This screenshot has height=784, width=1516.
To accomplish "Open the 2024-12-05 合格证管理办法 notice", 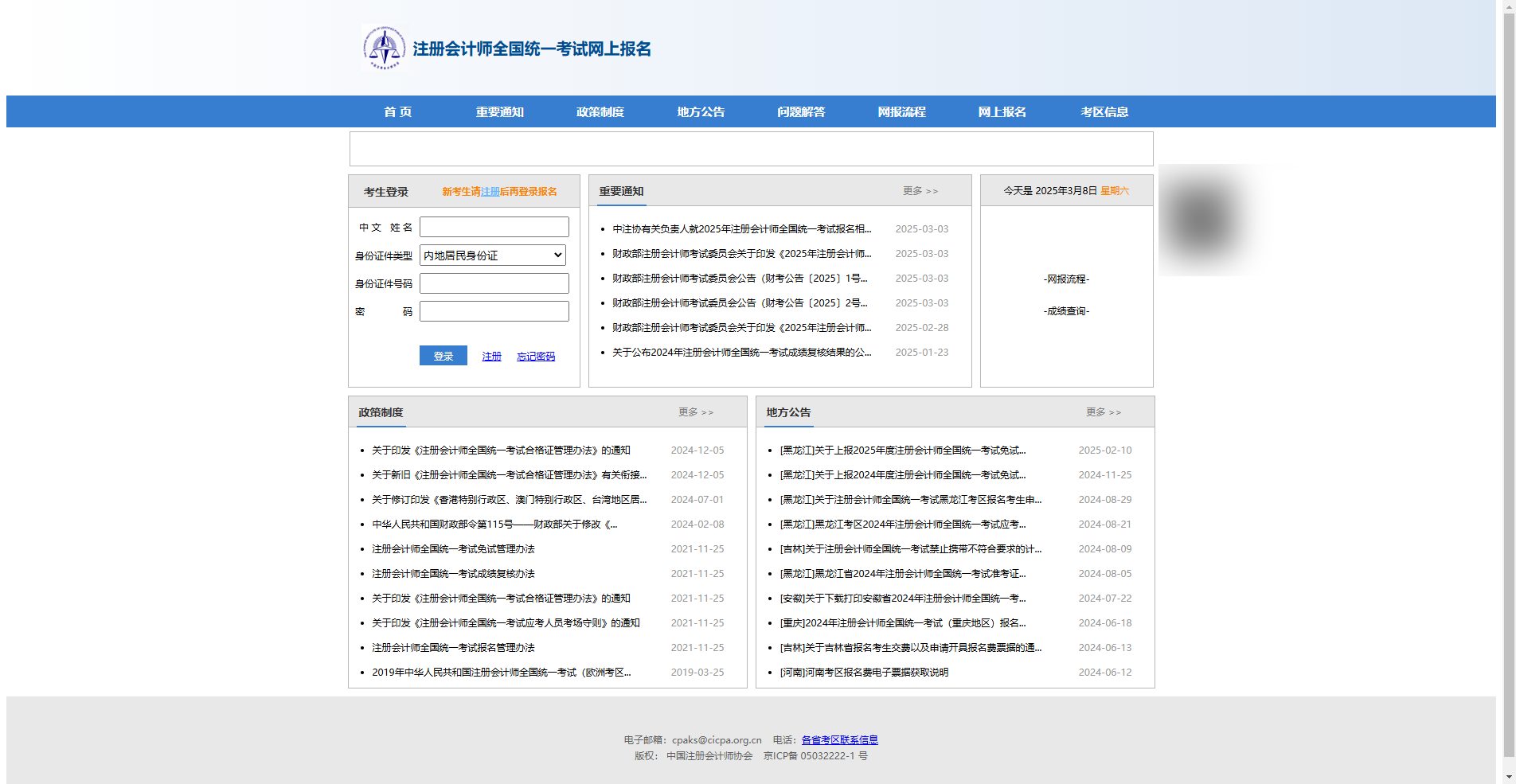I will (501, 450).
